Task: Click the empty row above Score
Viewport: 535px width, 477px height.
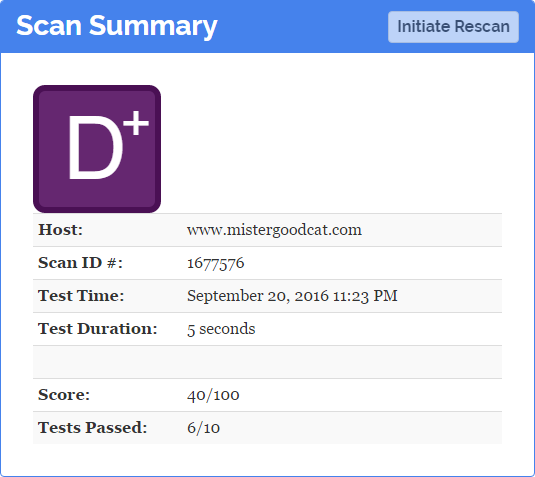Action: coord(268,362)
